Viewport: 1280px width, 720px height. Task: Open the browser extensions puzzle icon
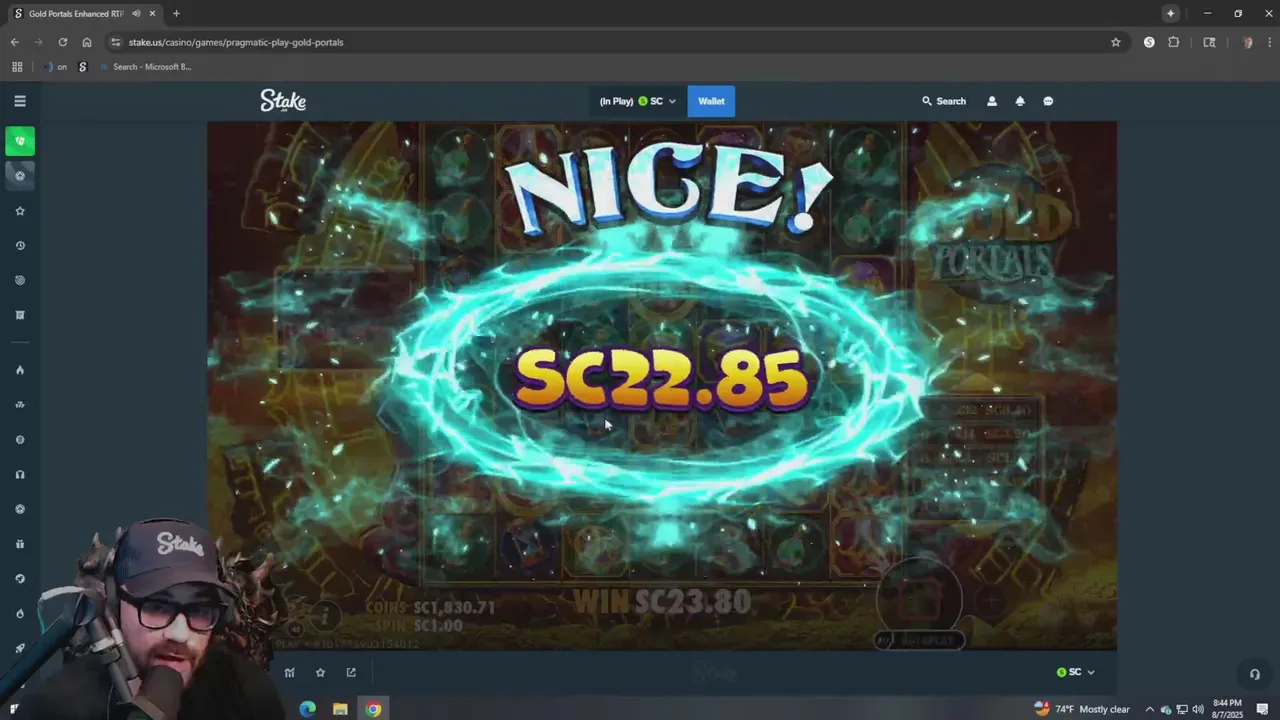click(x=1174, y=42)
